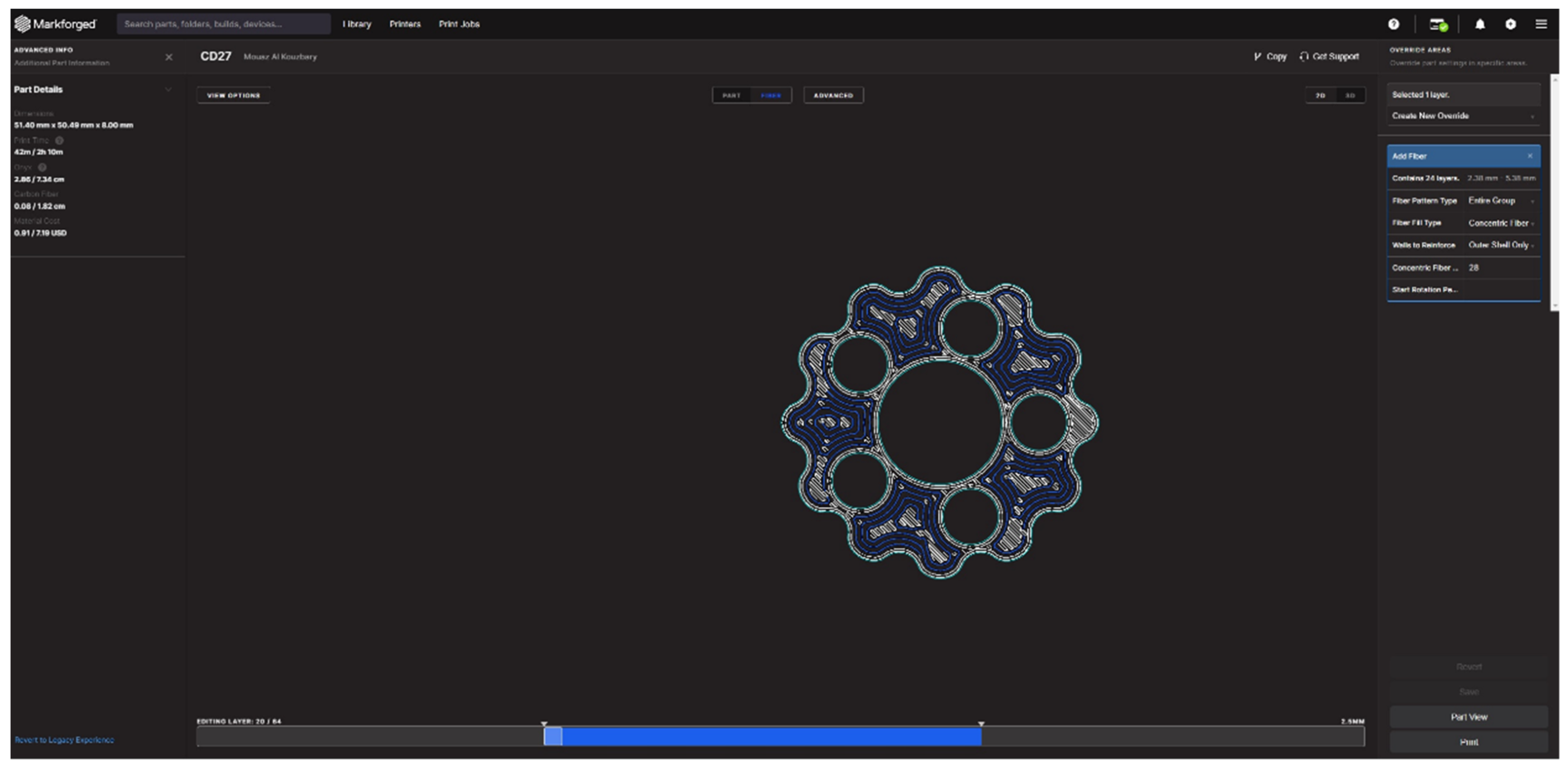Open the printer status icon with green check
The image size is (1568, 768).
coord(1438,25)
